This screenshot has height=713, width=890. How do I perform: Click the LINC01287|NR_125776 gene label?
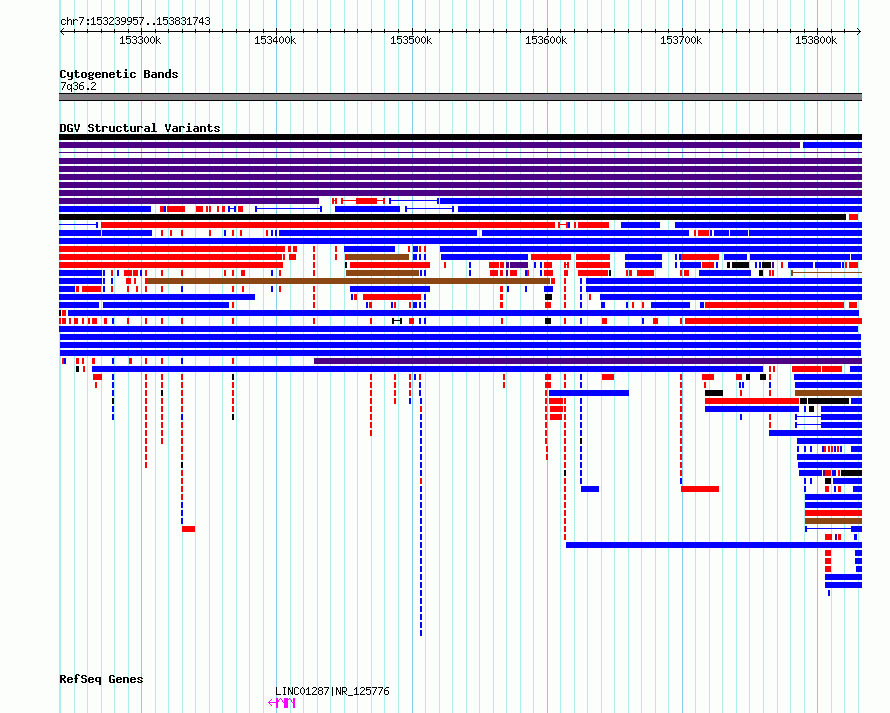click(x=332, y=691)
